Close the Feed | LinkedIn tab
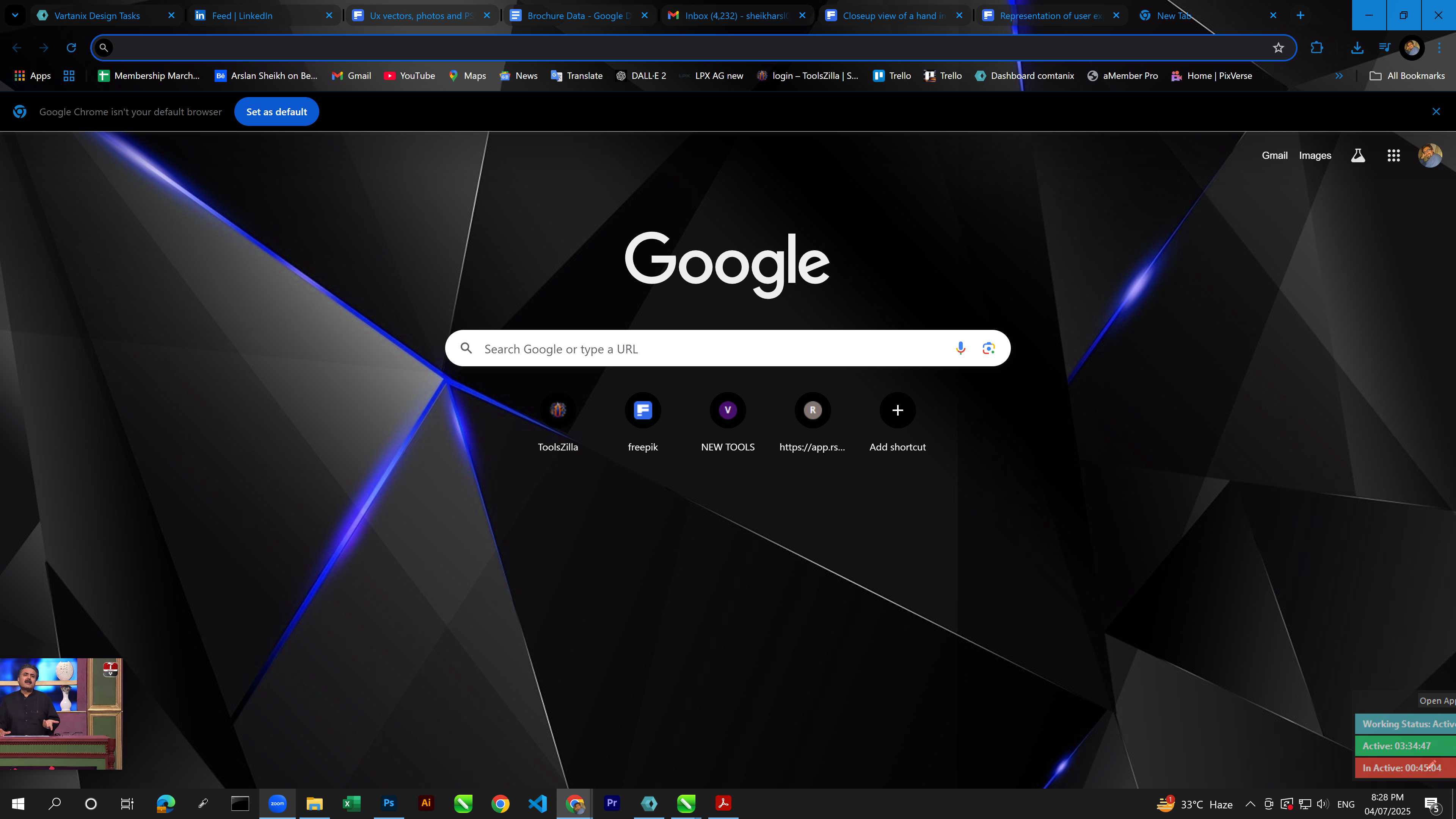 point(329,15)
